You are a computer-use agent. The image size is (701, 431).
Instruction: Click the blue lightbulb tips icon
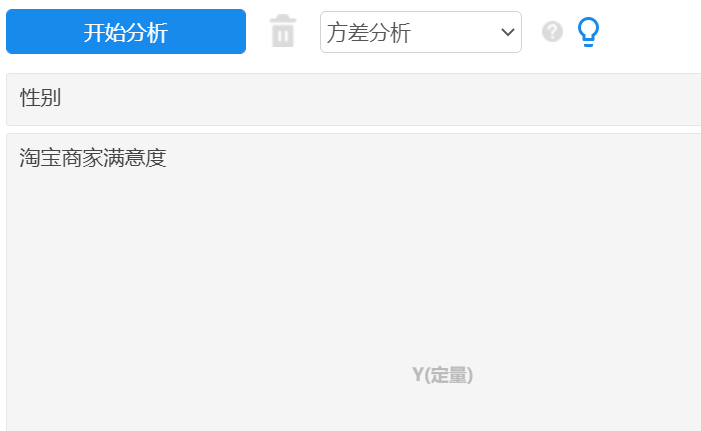588,32
